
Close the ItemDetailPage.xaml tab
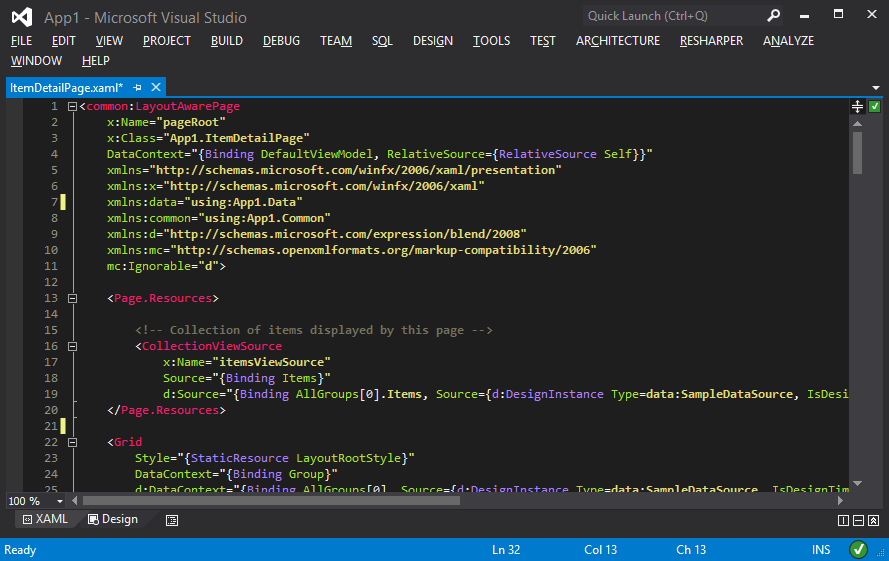coord(155,88)
